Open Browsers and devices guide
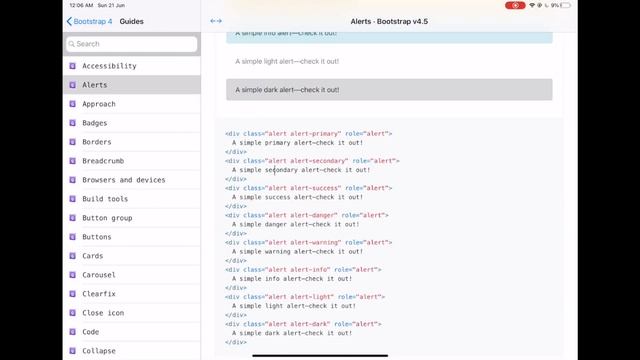The height and width of the screenshot is (360, 640). click(132, 180)
